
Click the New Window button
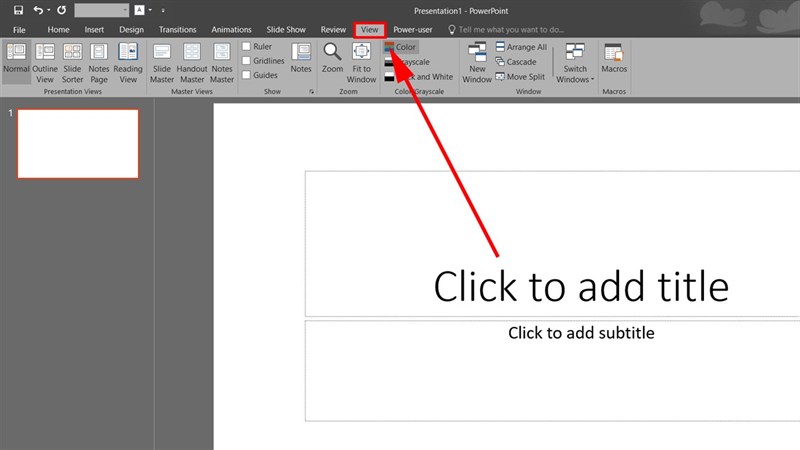point(477,63)
